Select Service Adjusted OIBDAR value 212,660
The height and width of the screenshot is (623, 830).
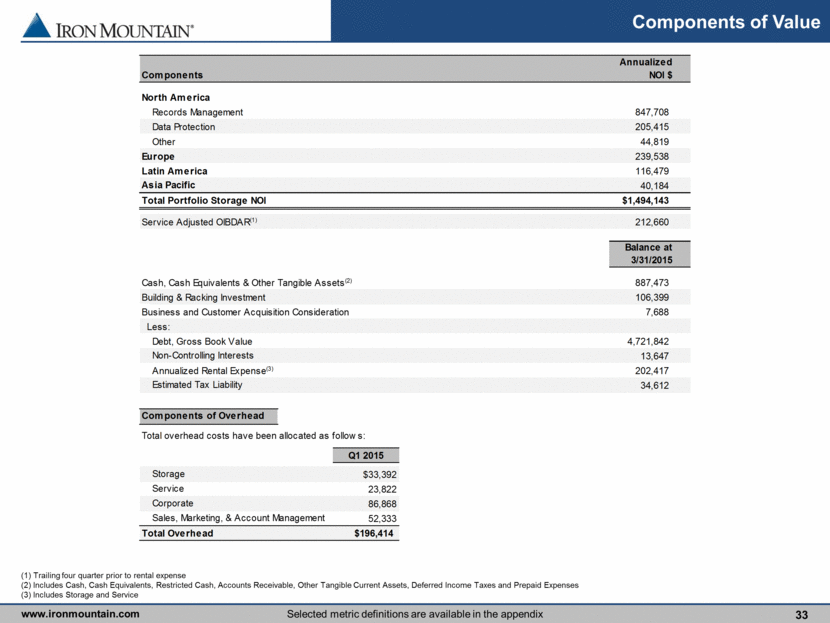[652, 222]
